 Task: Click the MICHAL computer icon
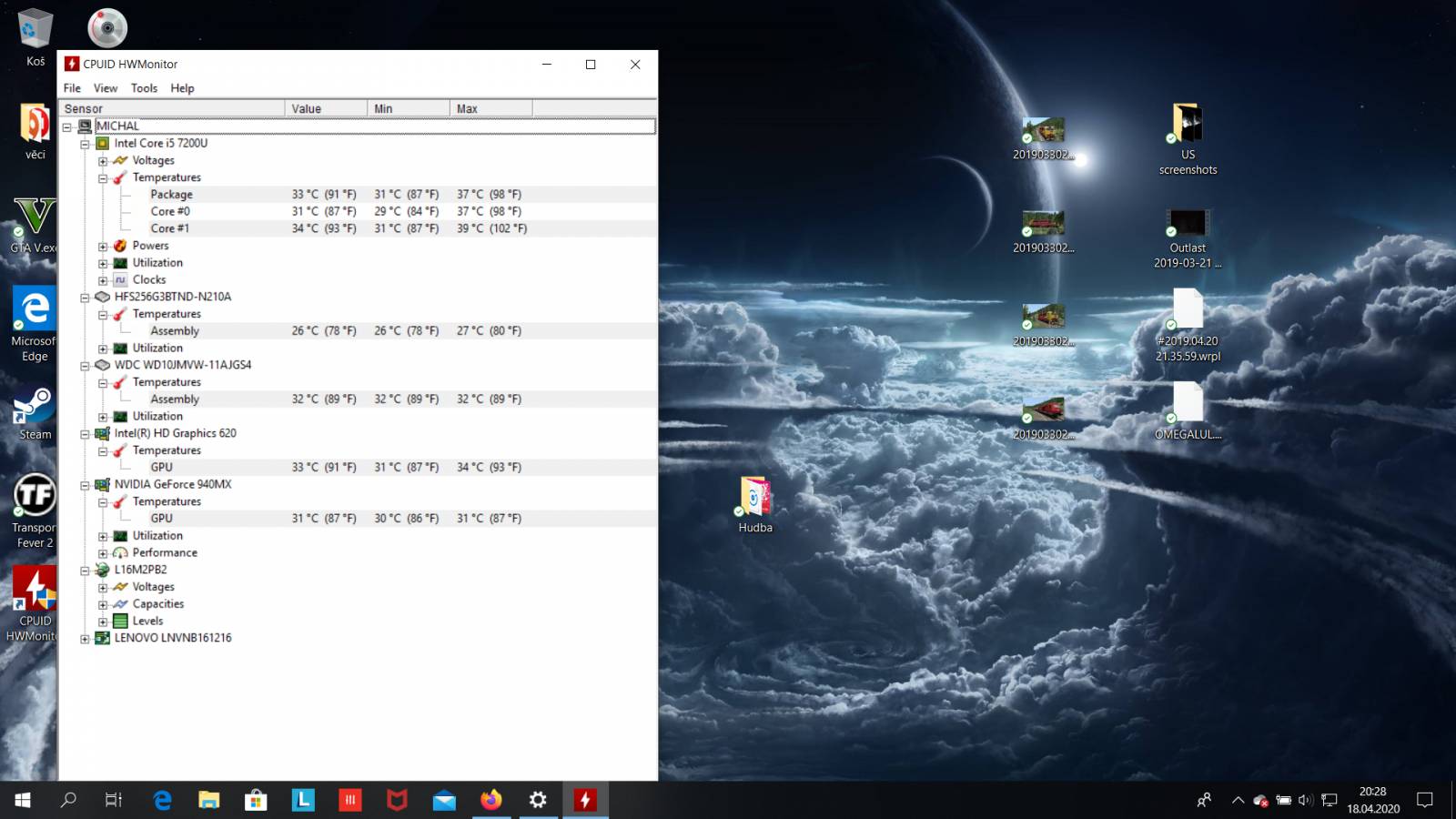(85, 126)
